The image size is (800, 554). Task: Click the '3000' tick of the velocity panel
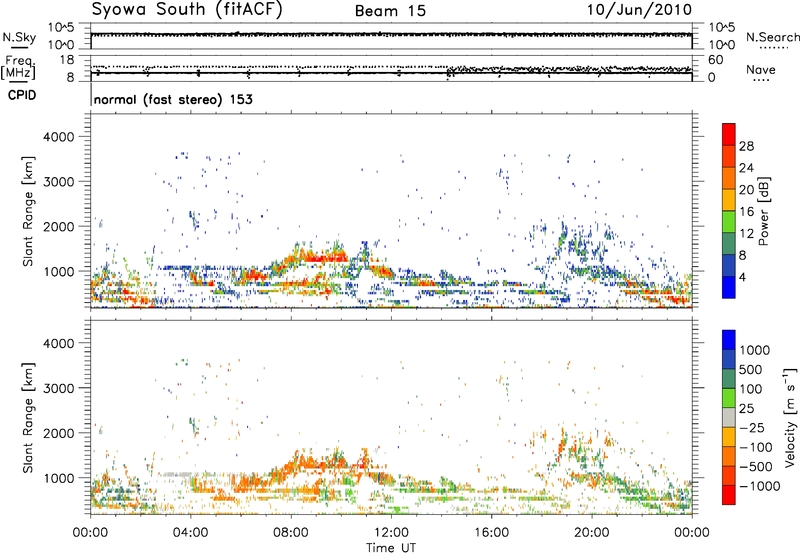tap(59, 388)
